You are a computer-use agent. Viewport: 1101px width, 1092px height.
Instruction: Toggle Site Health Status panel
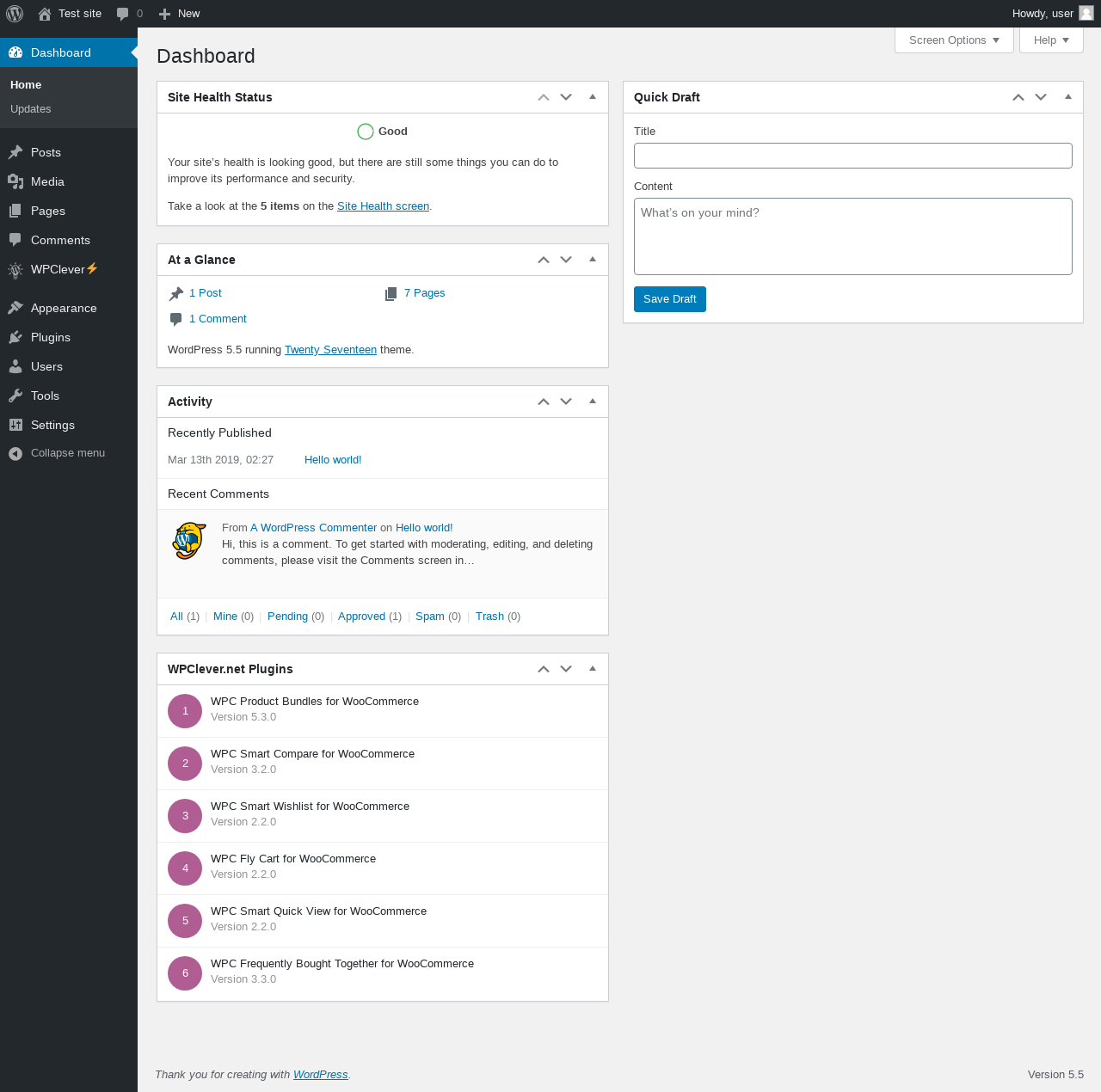(593, 97)
